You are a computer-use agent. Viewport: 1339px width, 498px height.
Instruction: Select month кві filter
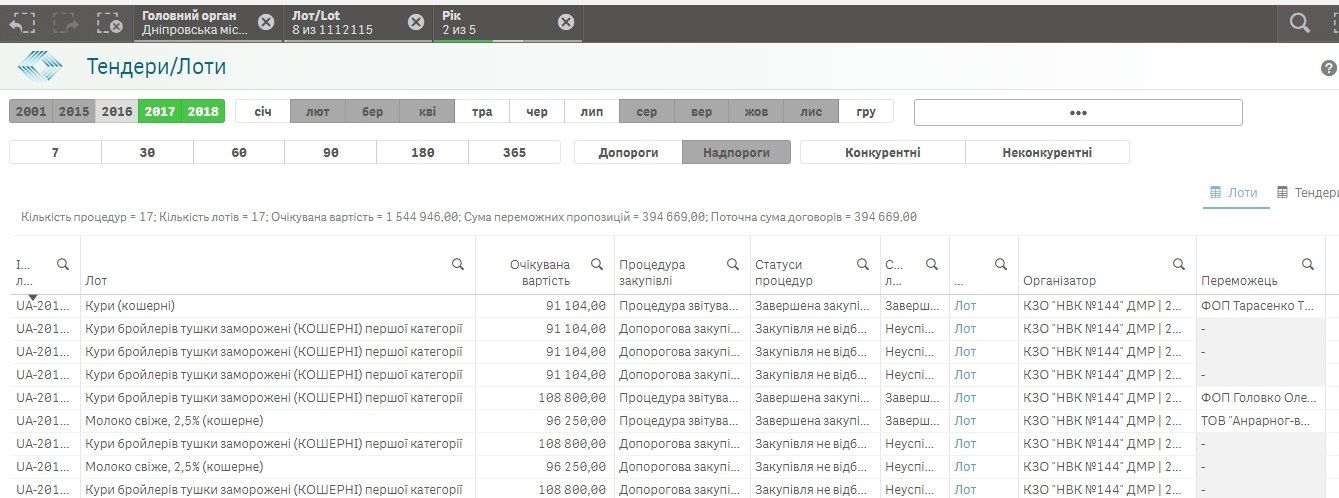click(427, 112)
